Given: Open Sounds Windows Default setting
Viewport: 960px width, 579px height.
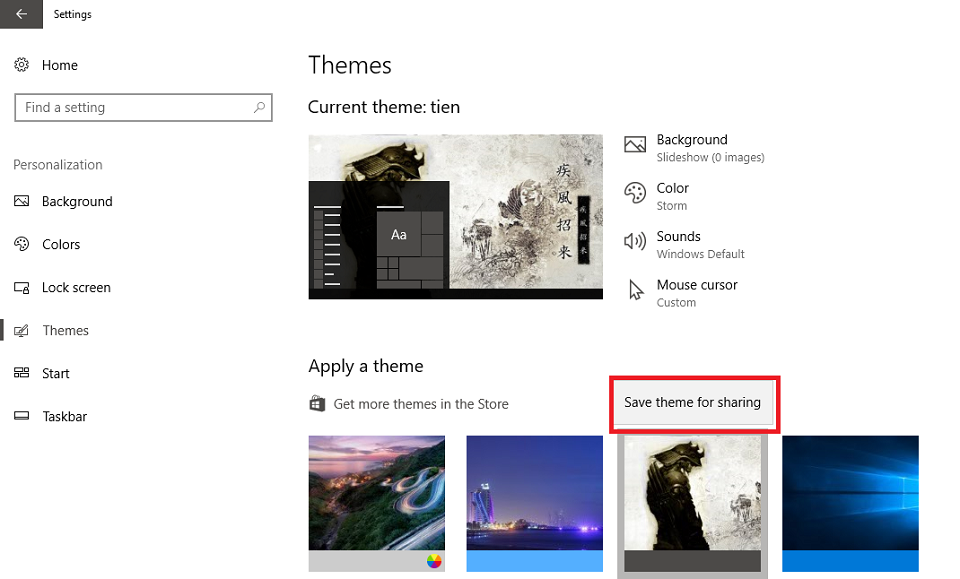Looking at the screenshot, I should coord(684,245).
